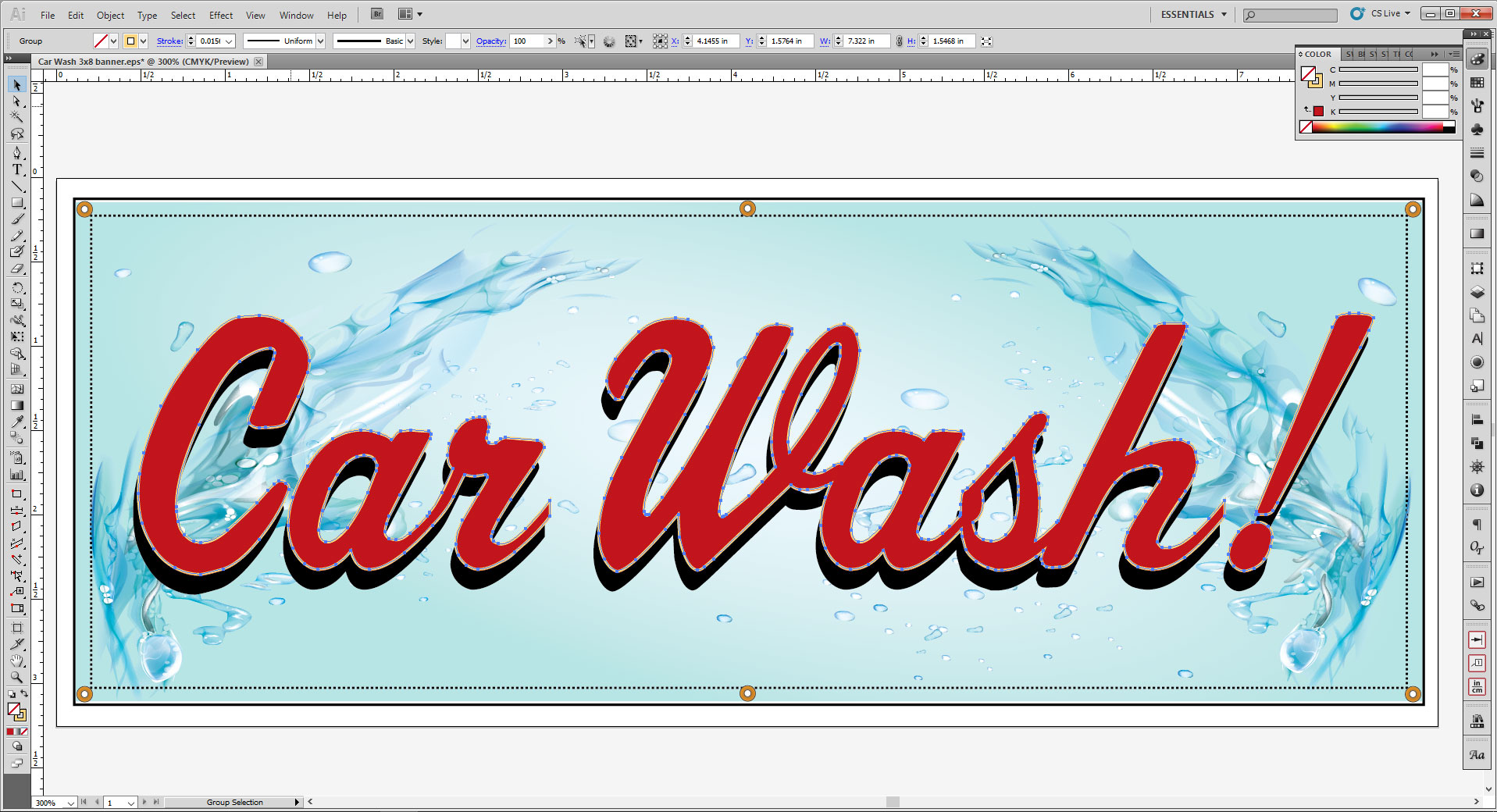Select the Eraser tool

17,269
